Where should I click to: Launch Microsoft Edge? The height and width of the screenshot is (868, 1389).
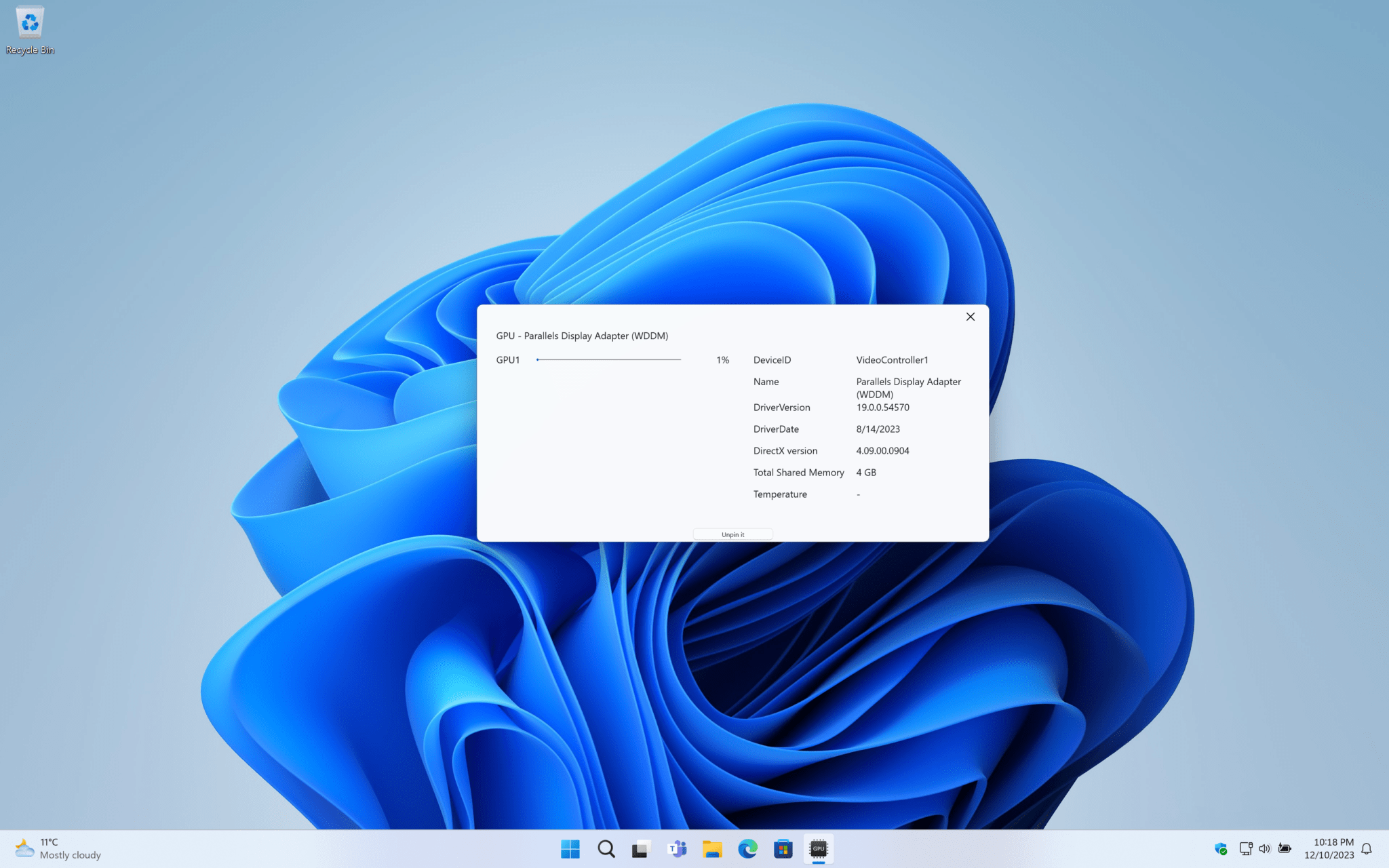tap(747, 848)
